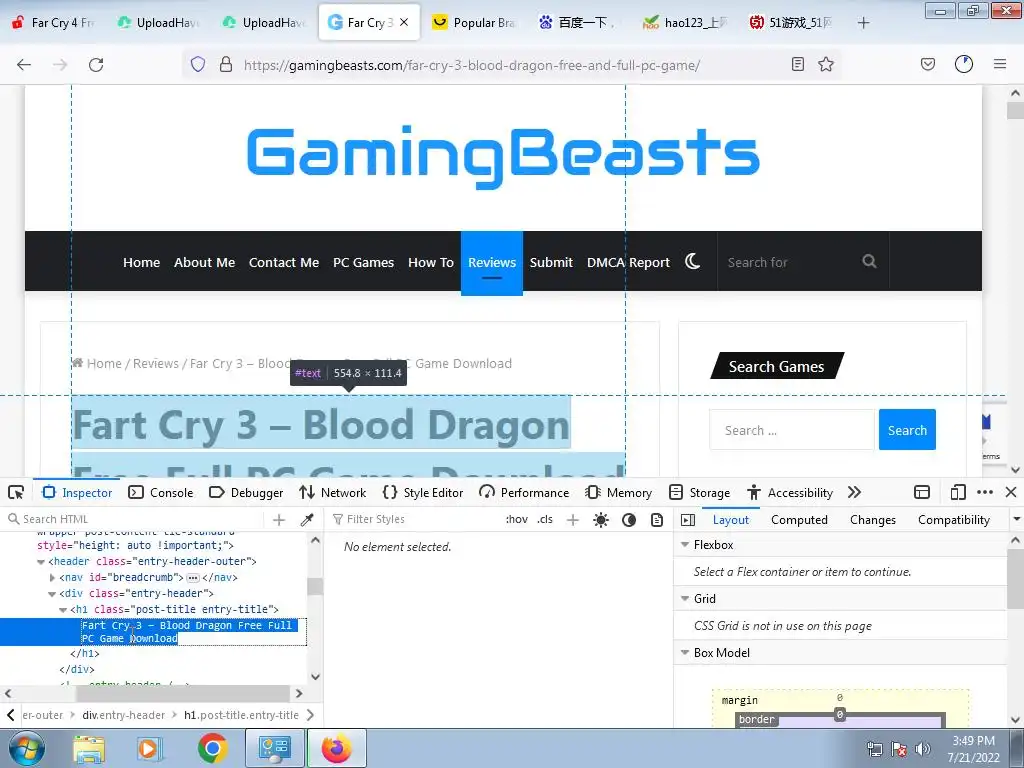Click the site padlock security icon

coord(226,64)
